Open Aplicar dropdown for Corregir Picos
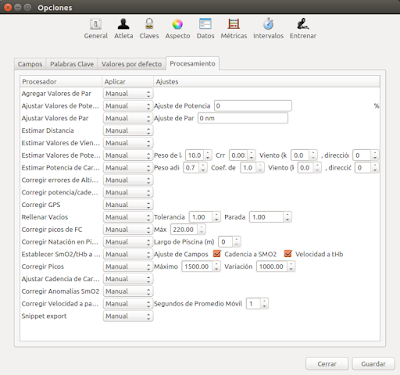The height and width of the screenshot is (375, 400). (128, 267)
